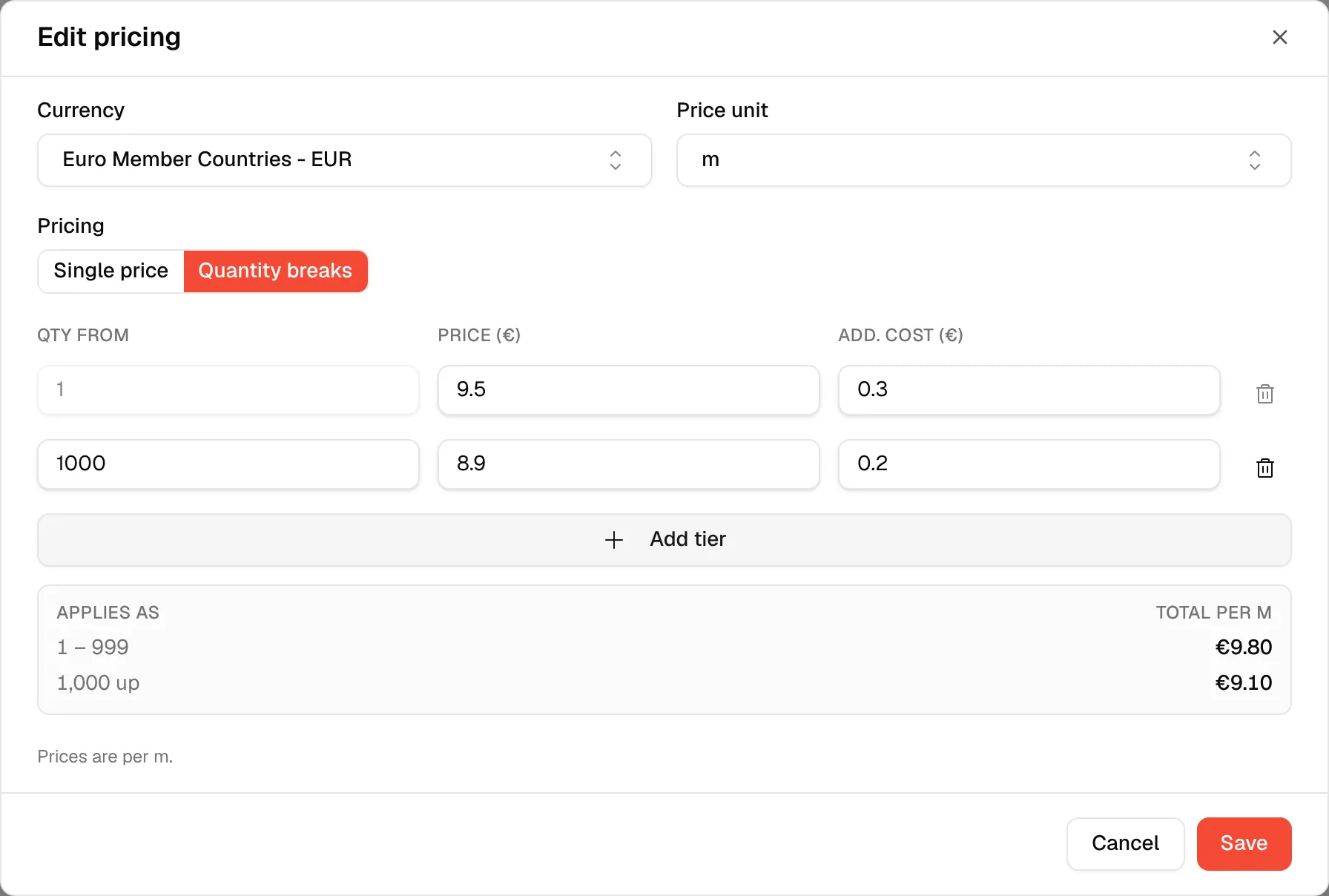Click the PRICE (€) column header

tap(479, 335)
